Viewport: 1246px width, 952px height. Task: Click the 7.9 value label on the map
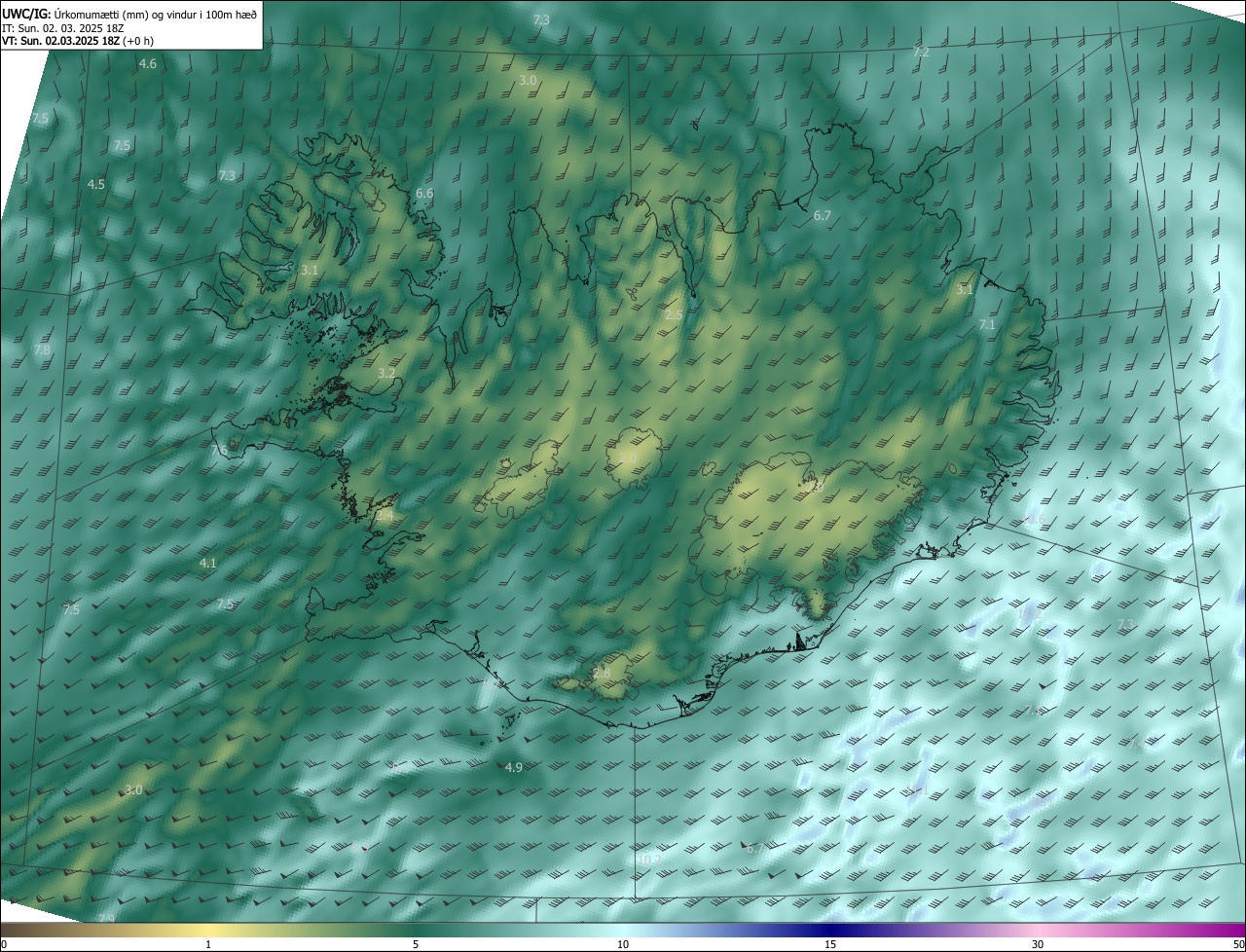(106, 919)
